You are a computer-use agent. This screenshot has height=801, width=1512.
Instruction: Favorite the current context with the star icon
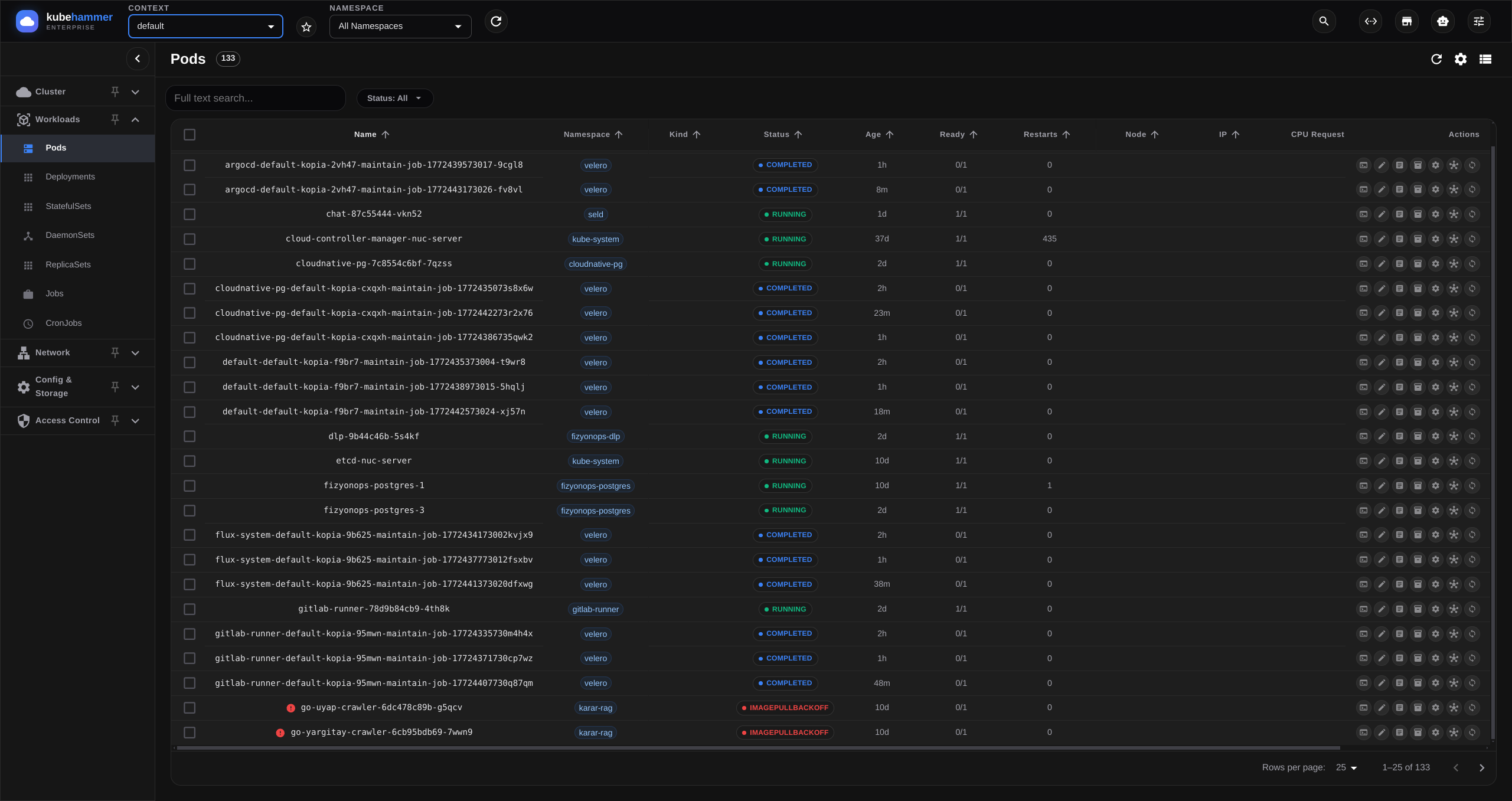coord(306,27)
